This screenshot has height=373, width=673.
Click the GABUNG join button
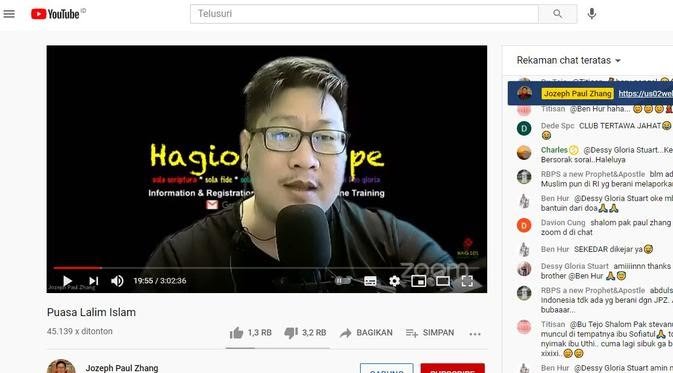click(387, 368)
